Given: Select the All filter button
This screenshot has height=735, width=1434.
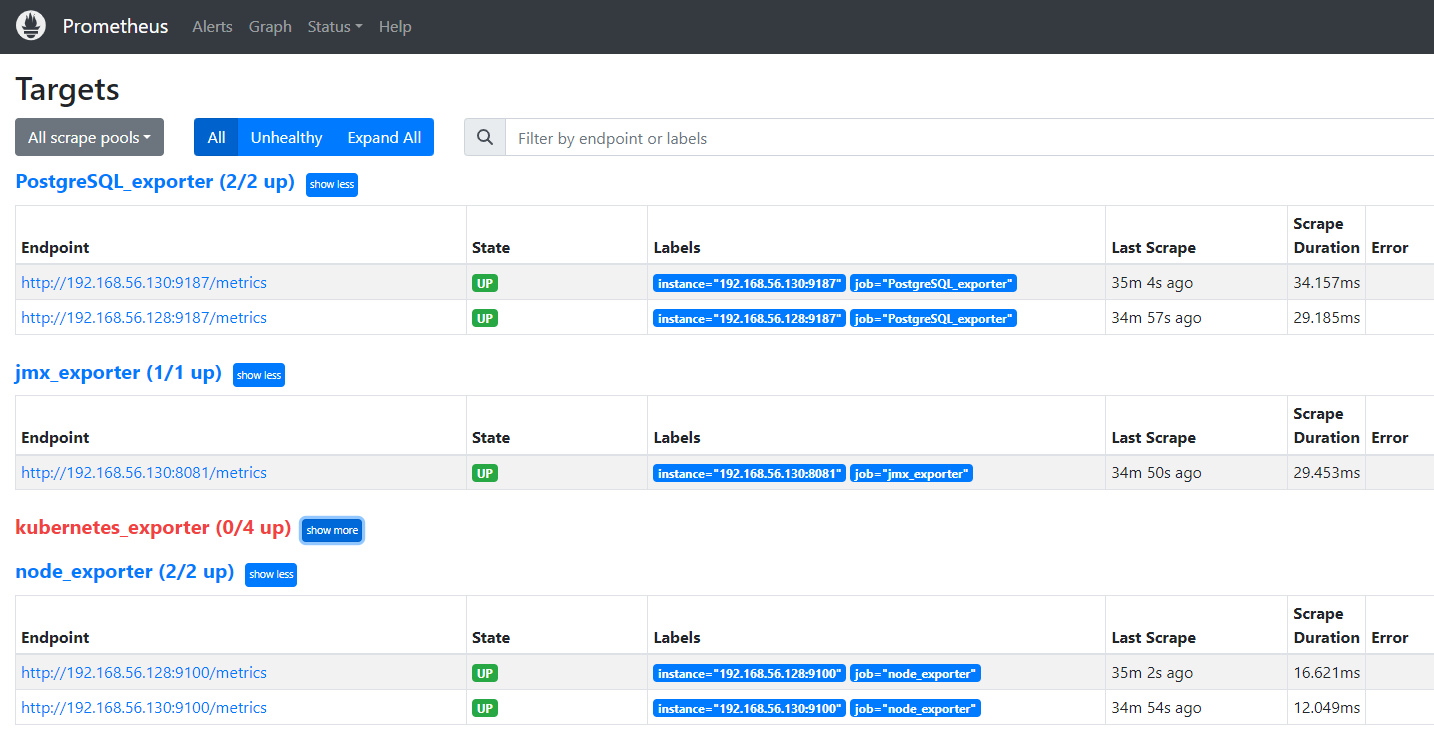Looking at the screenshot, I should pos(216,138).
